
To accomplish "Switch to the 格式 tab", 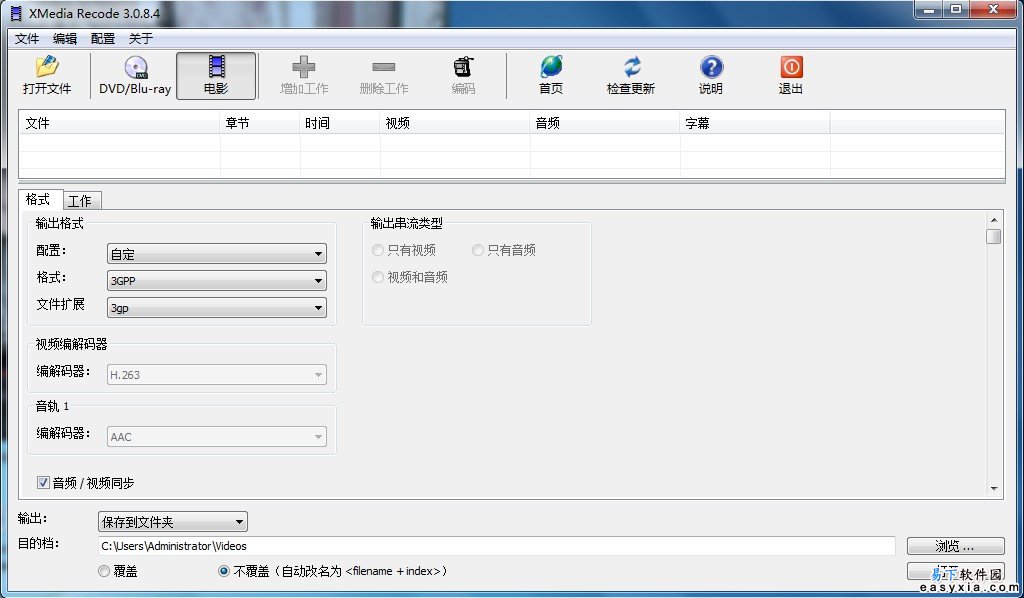I will (x=38, y=200).
